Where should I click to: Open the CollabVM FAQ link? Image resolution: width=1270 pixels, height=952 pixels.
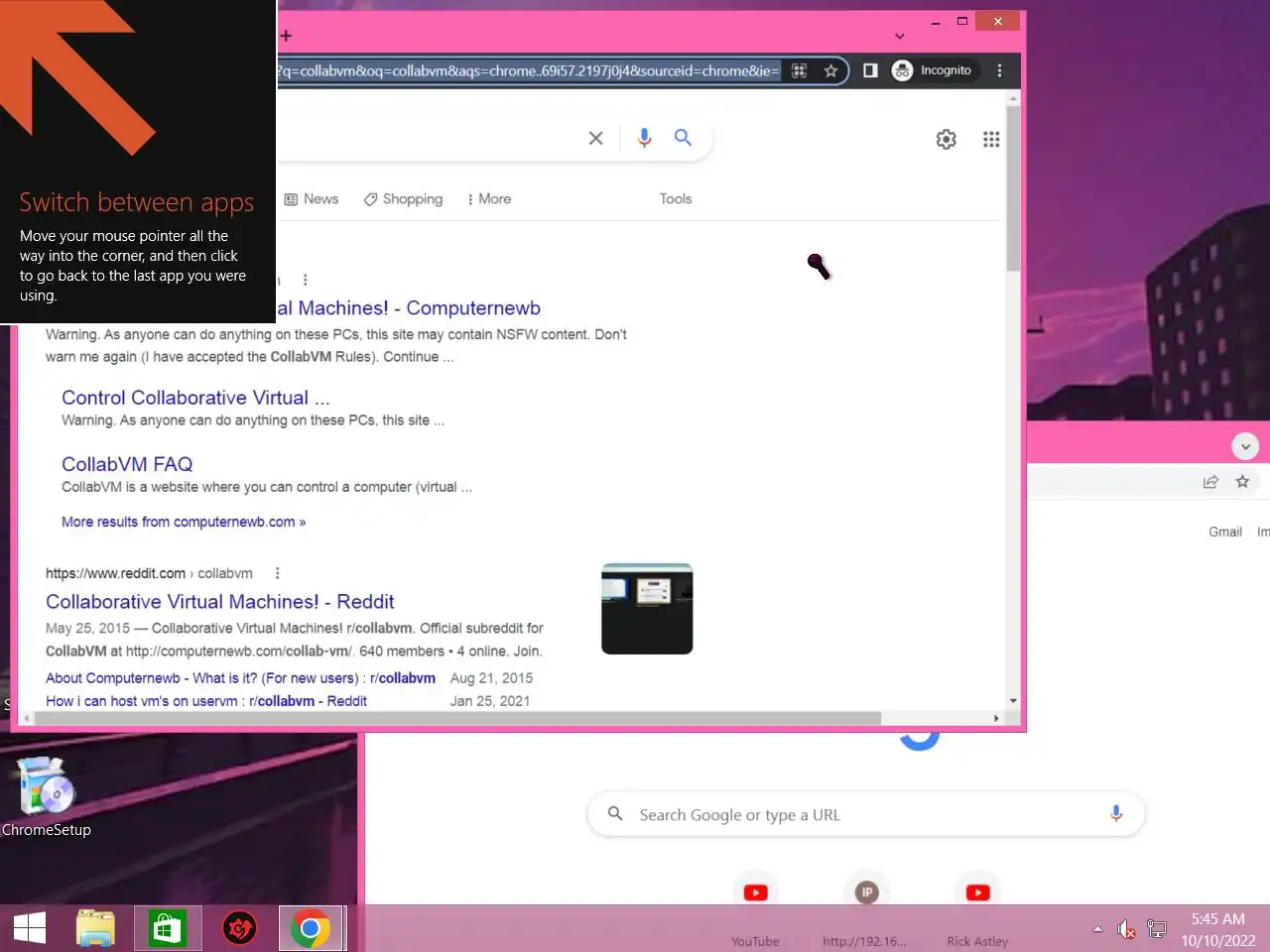127,464
